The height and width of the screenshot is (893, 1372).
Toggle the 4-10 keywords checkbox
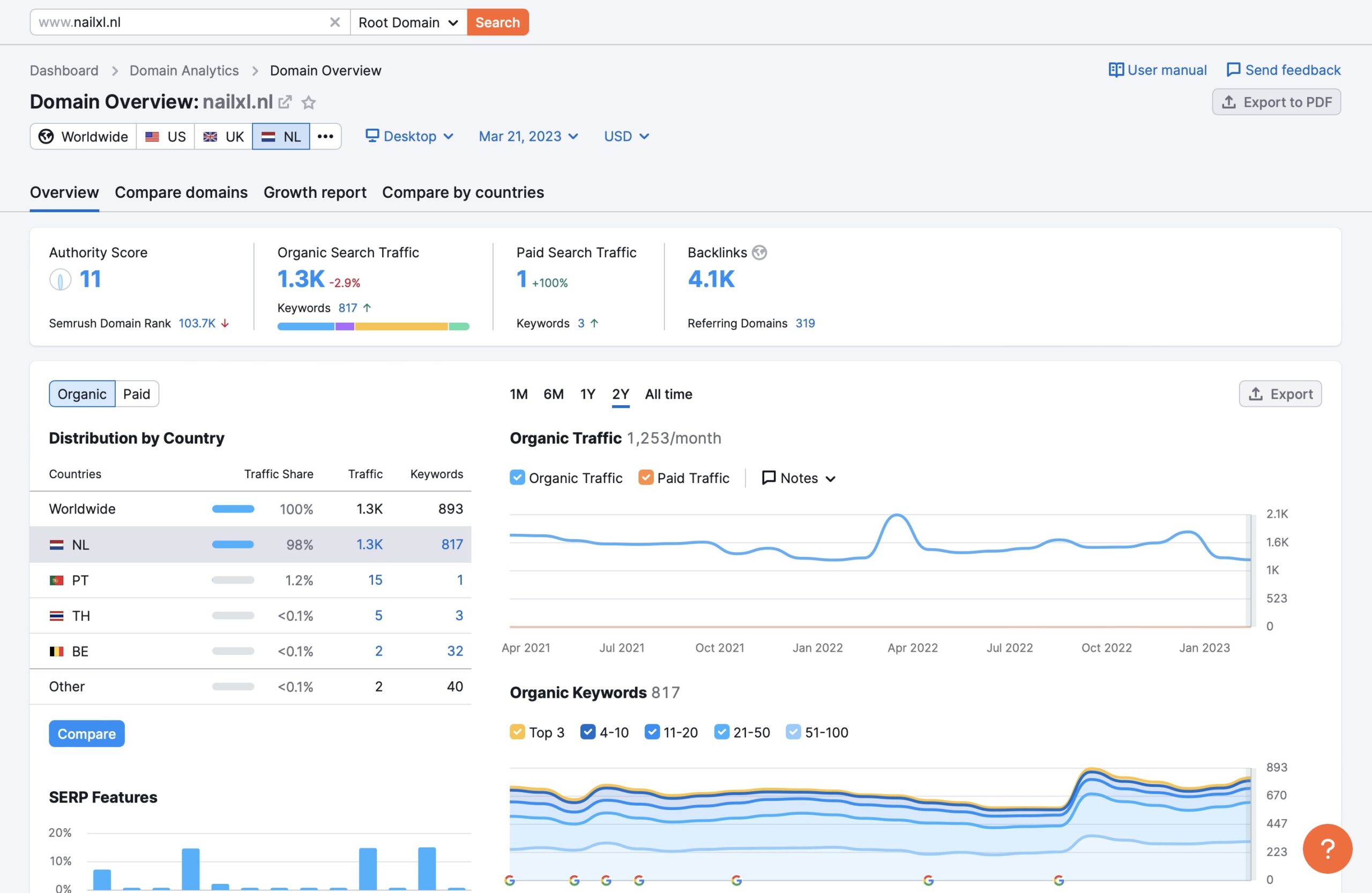pos(588,732)
